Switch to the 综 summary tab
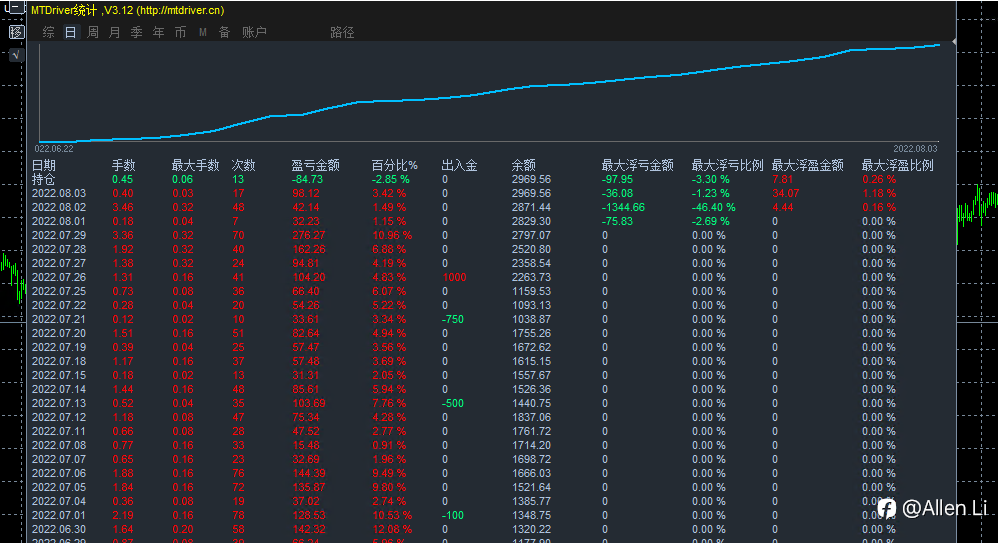998x543 pixels. tap(49, 32)
